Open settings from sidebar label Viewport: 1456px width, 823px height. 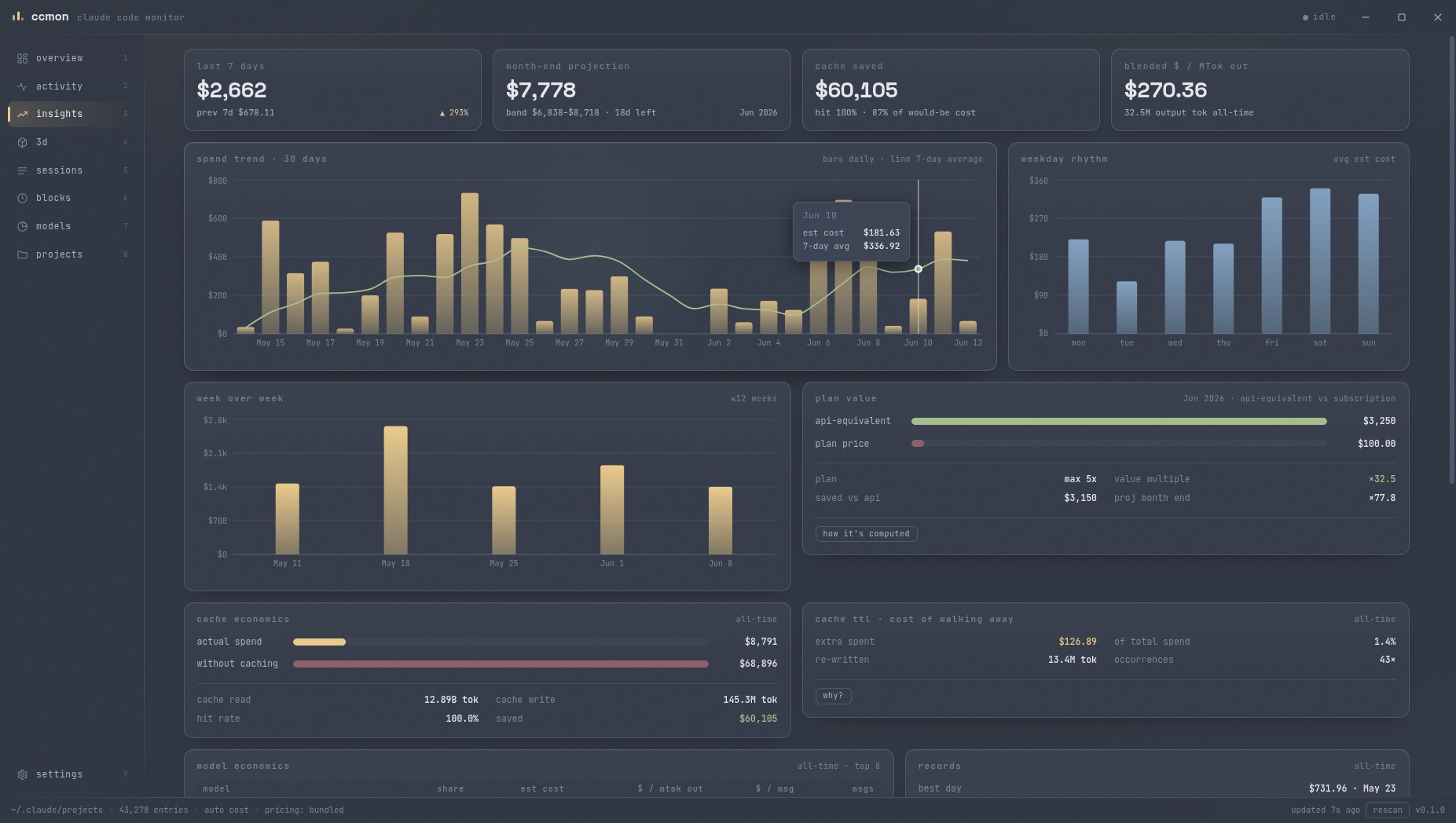click(x=59, y=774)
